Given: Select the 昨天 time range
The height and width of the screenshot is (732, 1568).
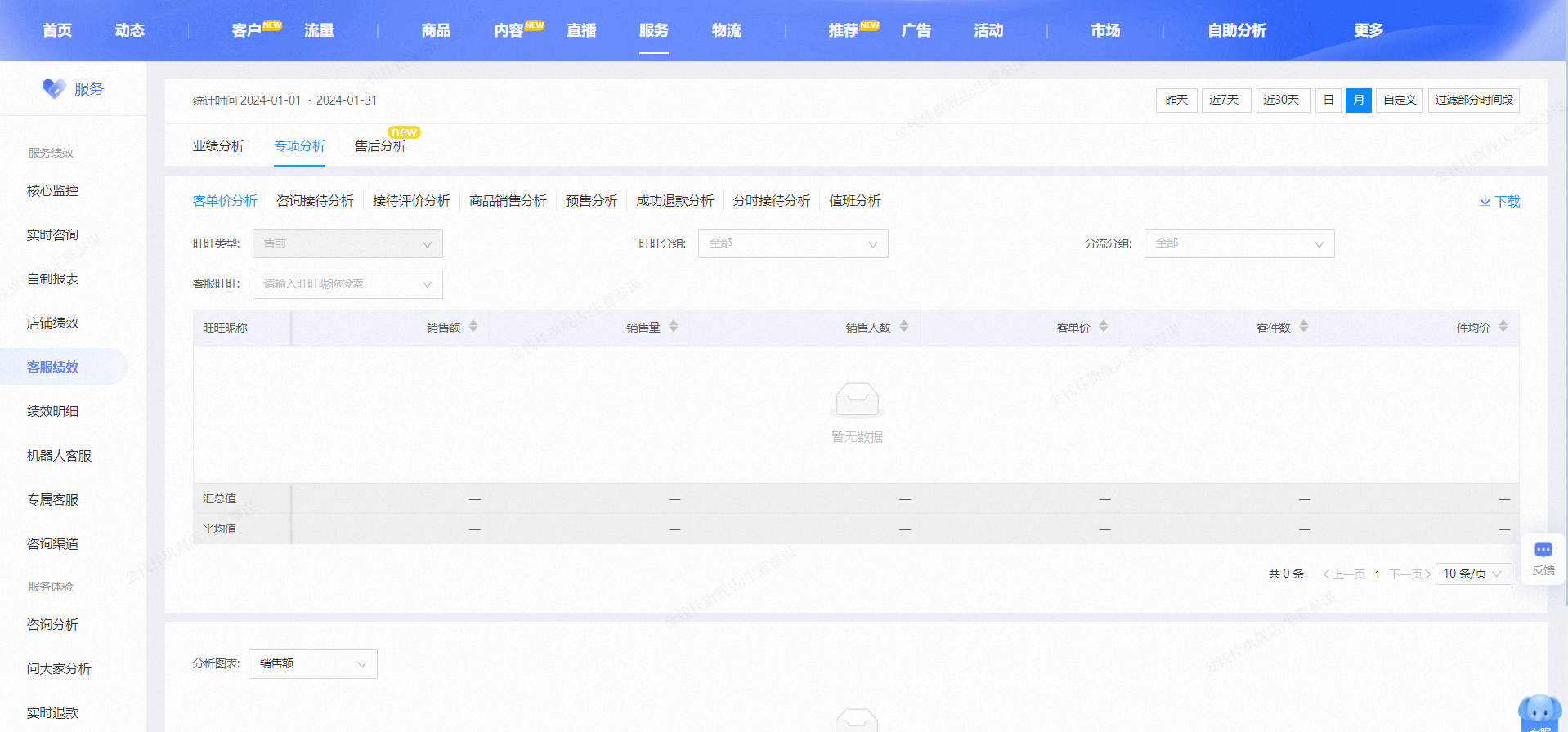Looking at the screenshot, I should tap(1176, 100).
